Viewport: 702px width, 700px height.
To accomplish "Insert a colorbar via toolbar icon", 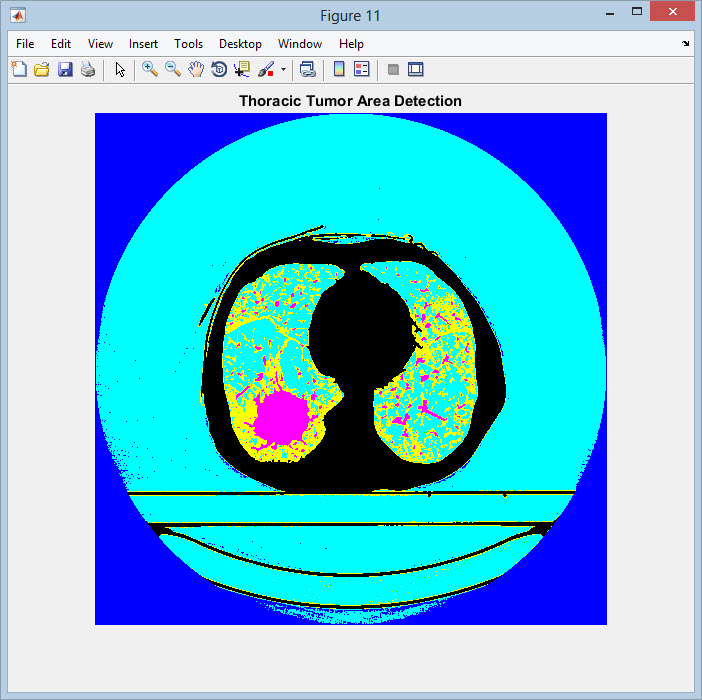I will click(339, 69).
